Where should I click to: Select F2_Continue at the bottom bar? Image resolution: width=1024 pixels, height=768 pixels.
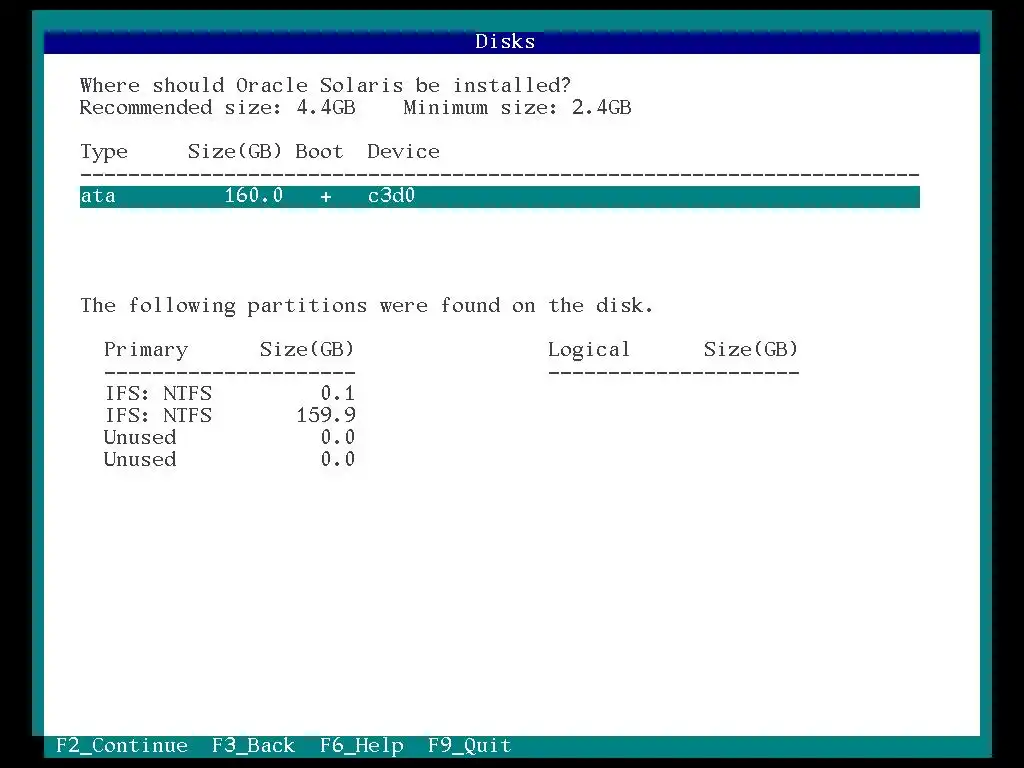click(121, 745)
